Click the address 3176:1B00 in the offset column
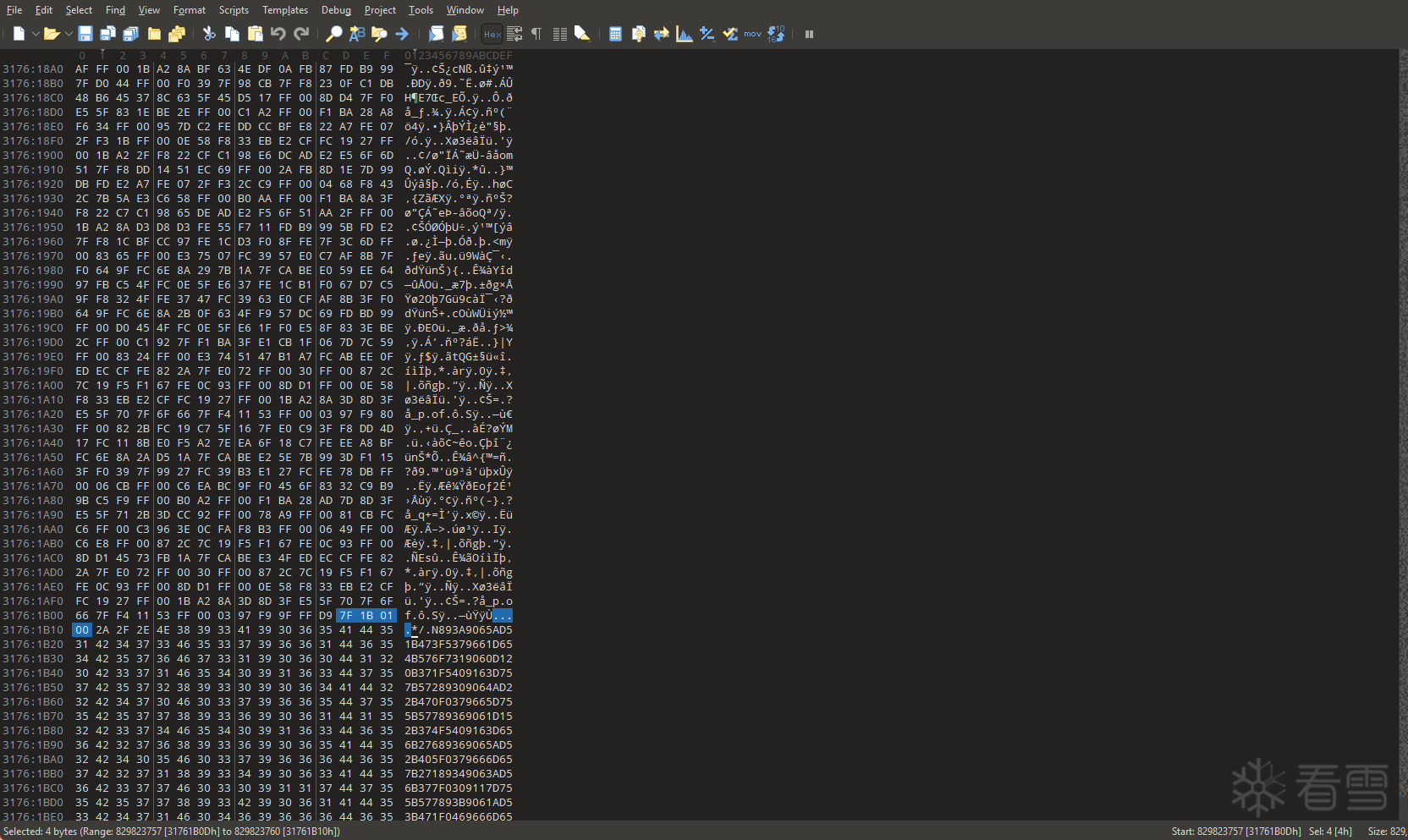Image resolution: width=1408 pixels, height=840 pixels. [x=33, y=616]
